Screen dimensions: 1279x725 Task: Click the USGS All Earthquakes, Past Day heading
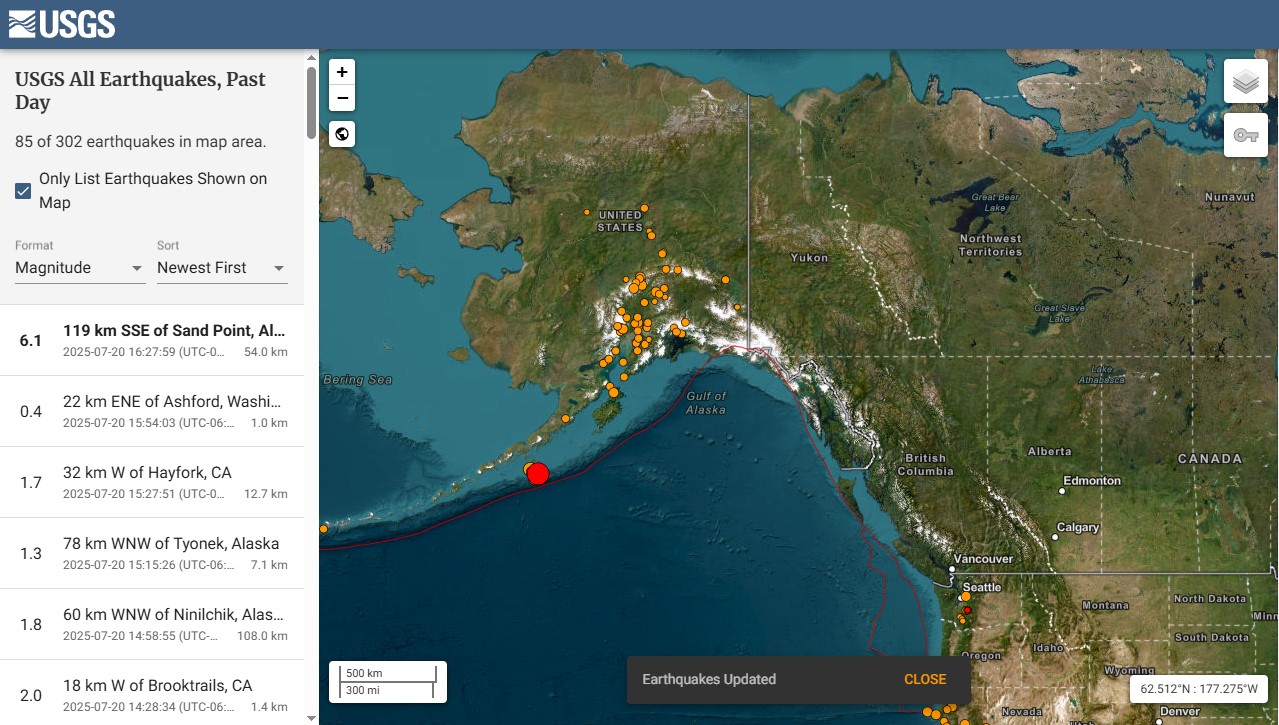tap(140, 91)
